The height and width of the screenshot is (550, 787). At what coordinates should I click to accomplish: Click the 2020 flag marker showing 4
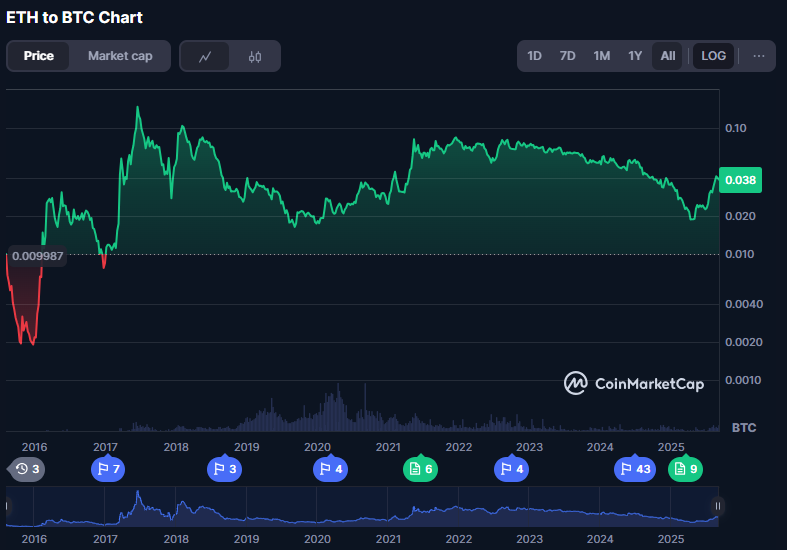click(329, 469)
